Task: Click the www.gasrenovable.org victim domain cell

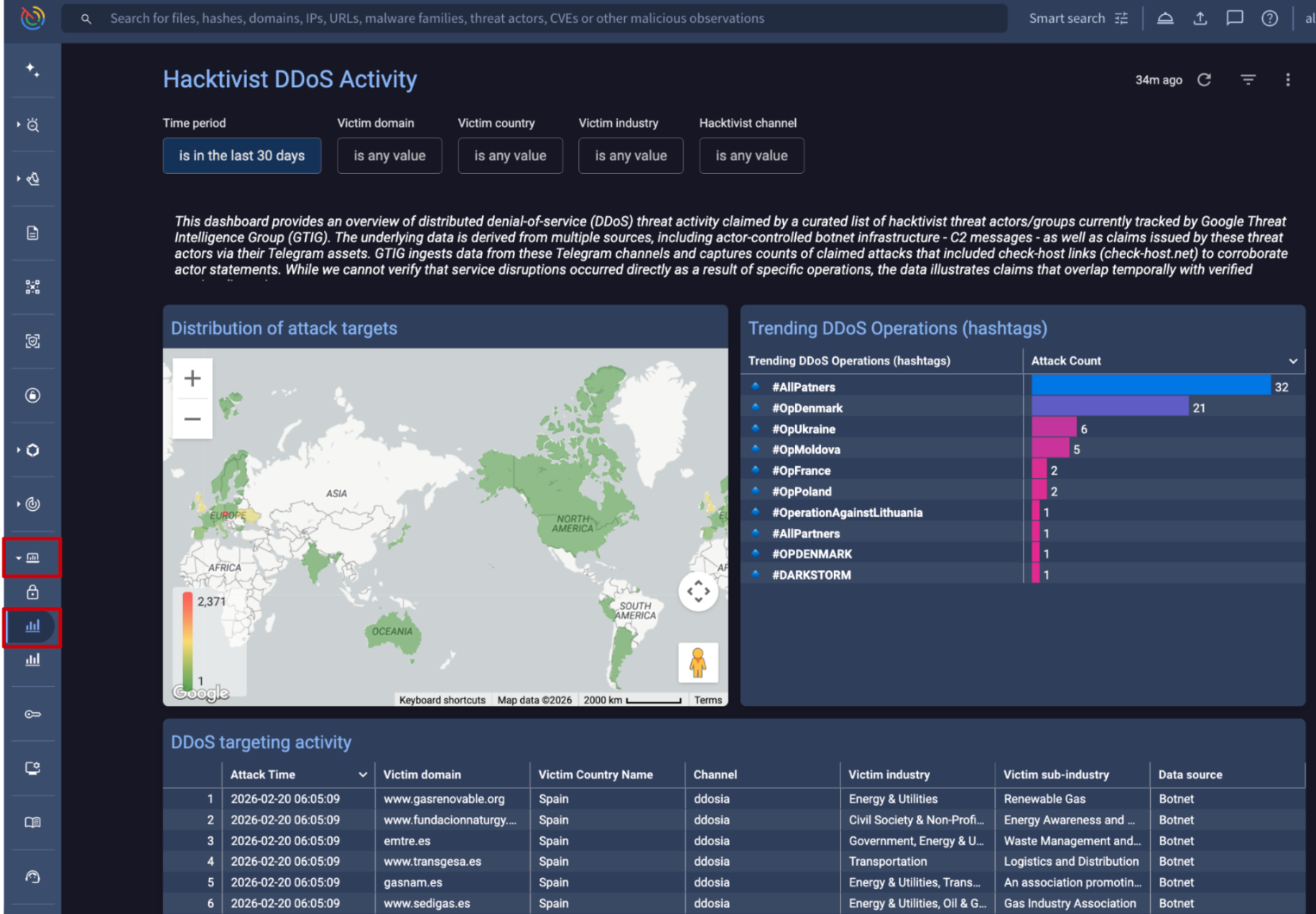Action: pos(444,799)
